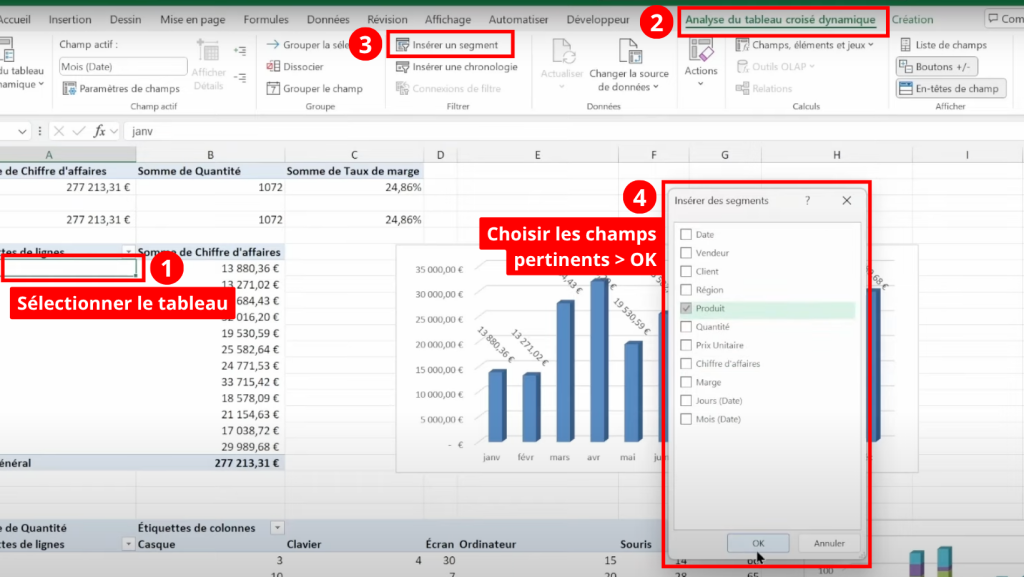Click the expand field icon
1024x577 pixels.
pos(240,50)
